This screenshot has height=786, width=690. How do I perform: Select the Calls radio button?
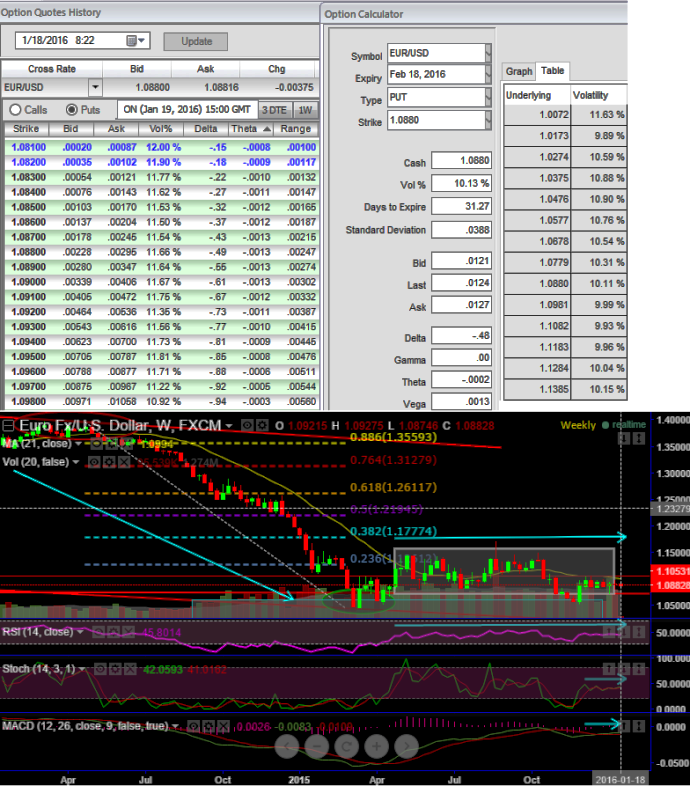15,109
